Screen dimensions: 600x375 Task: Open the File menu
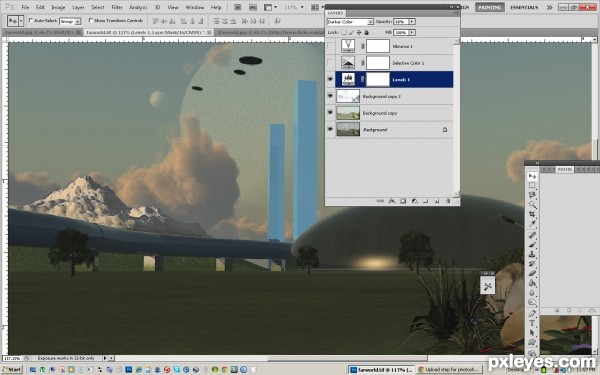point(25,7)
